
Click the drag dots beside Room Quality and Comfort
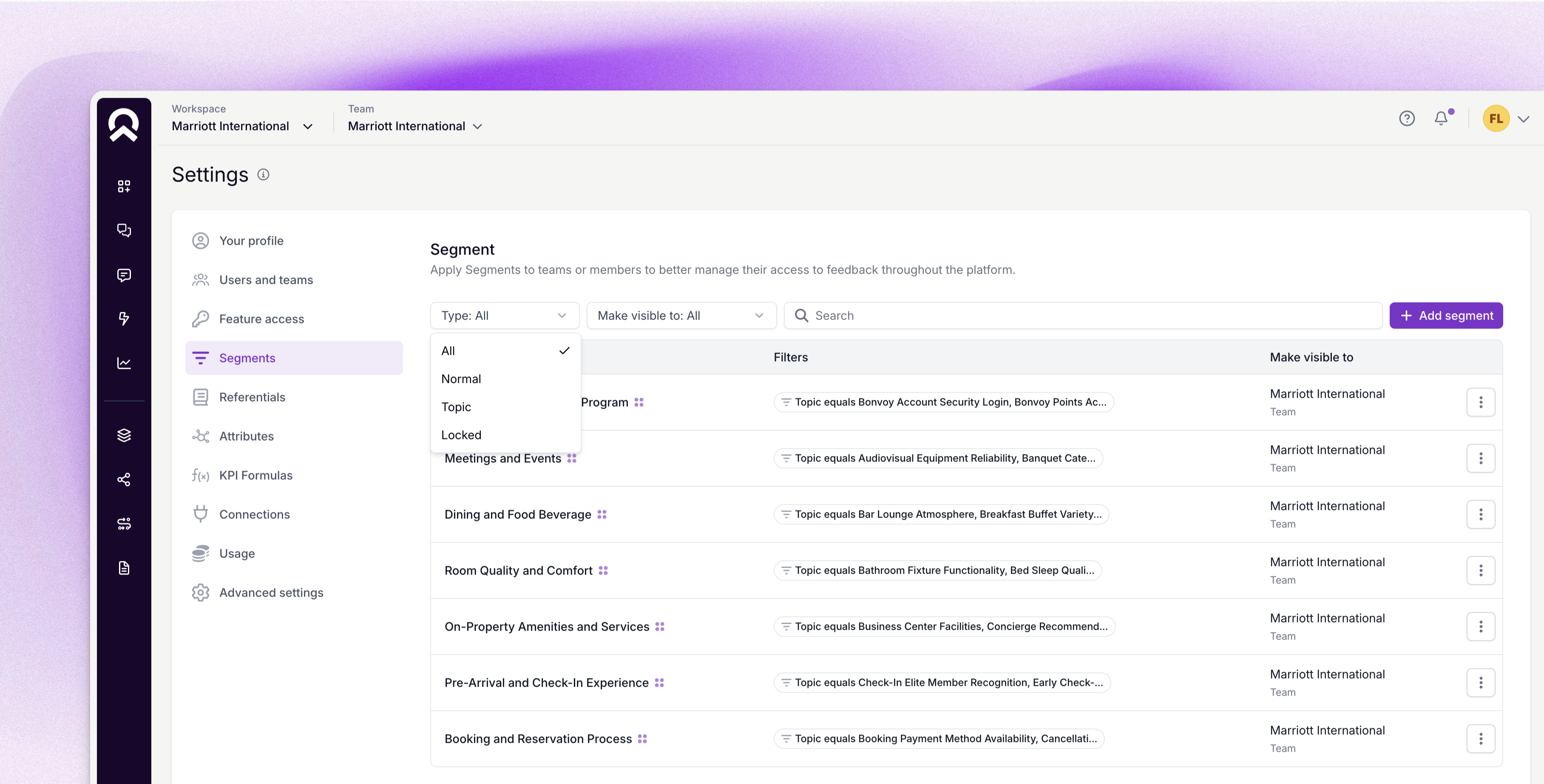tap(603, 571)
